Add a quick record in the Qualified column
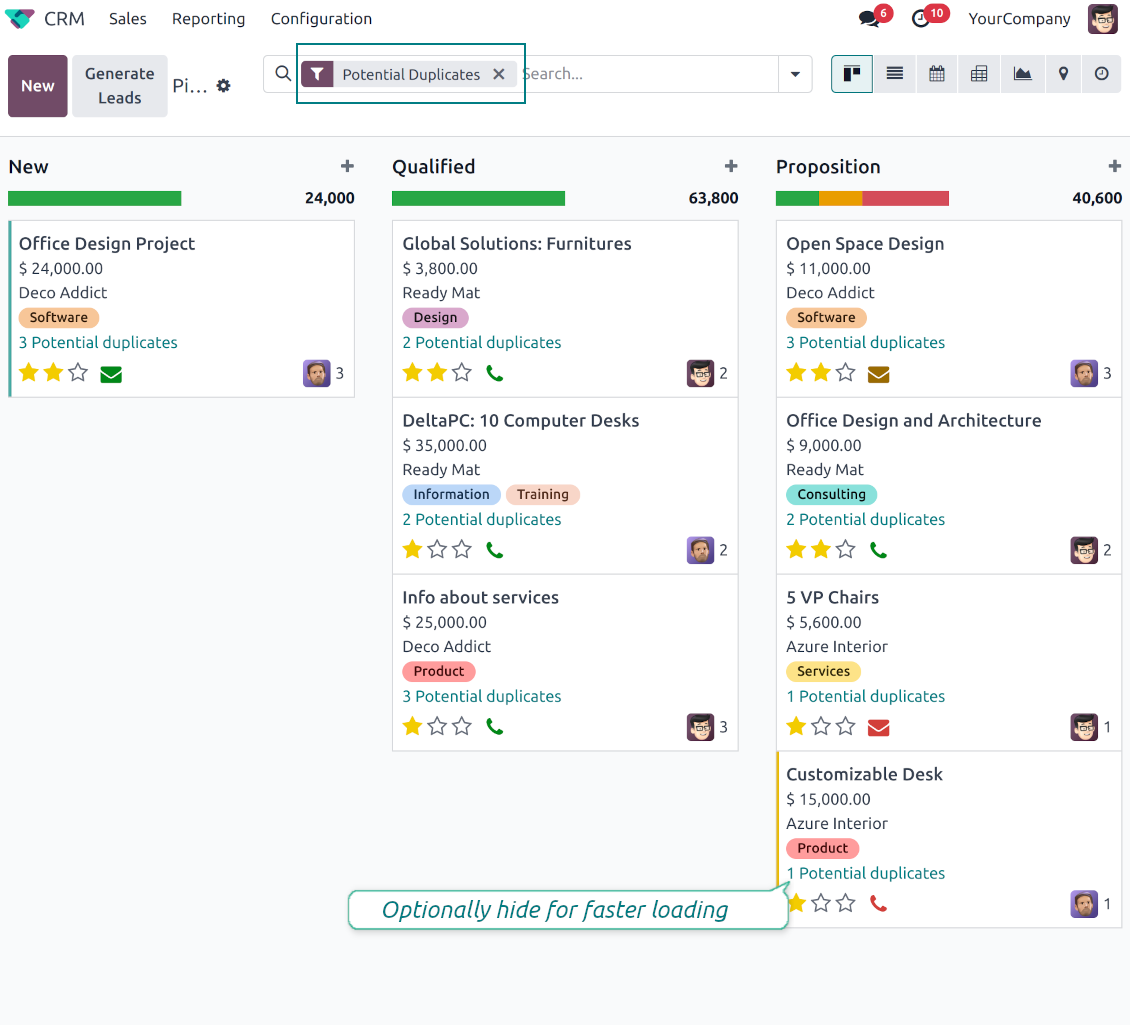1130x1025 pixels. (x=731, y=166)
